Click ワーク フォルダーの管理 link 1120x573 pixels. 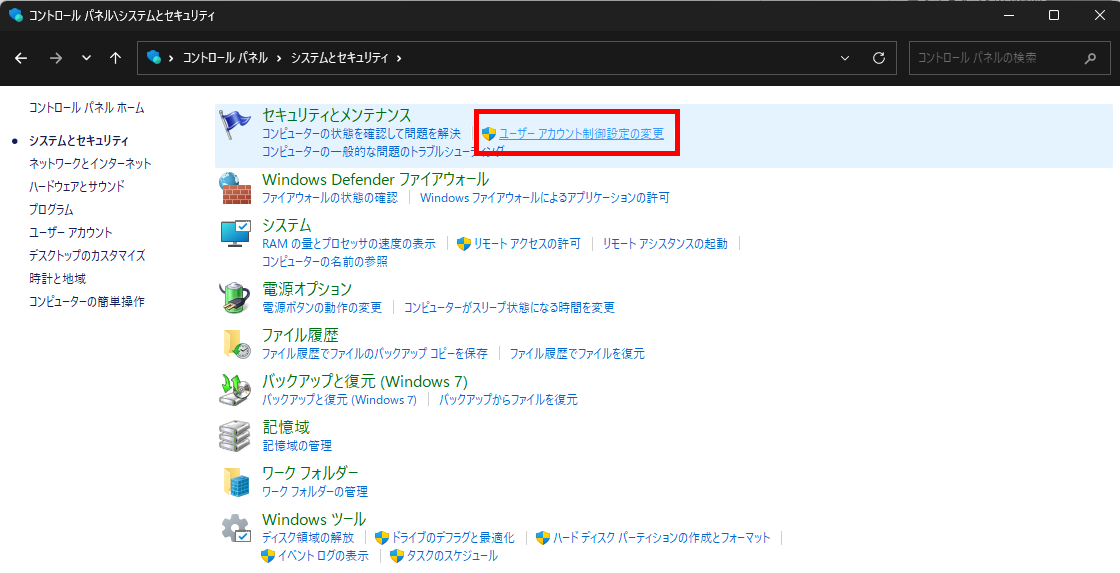315,492
